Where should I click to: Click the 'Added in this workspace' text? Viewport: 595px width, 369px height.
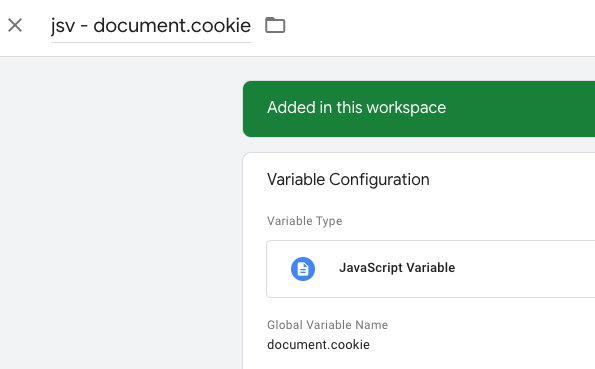click(356, 107)
